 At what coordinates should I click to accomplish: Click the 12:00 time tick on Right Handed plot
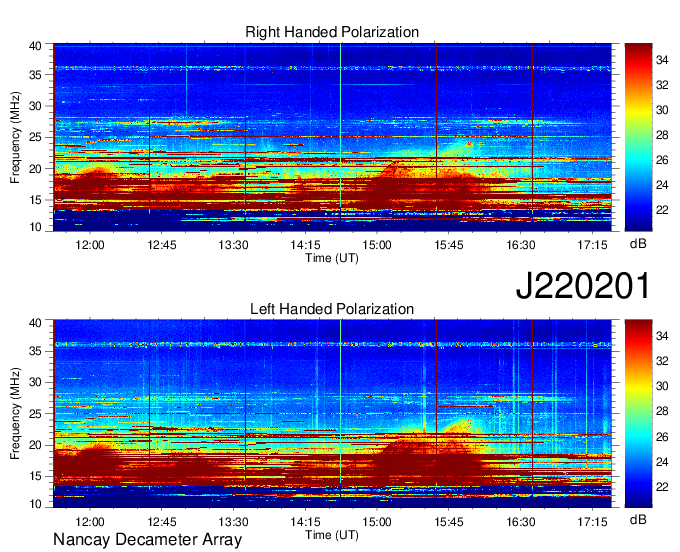(90, 245)
